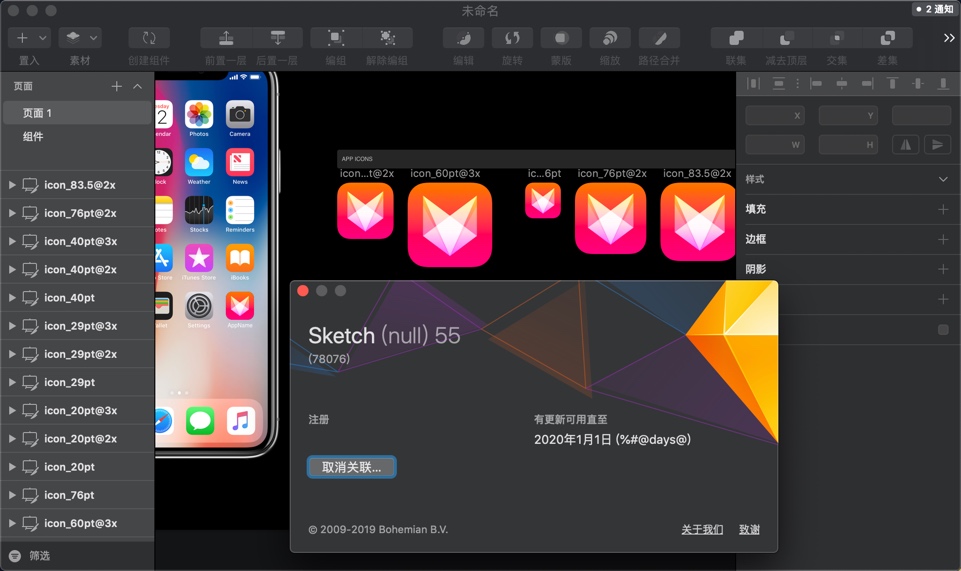
Task: Close the Sketch about dialog
Action: tap(303, 290)
